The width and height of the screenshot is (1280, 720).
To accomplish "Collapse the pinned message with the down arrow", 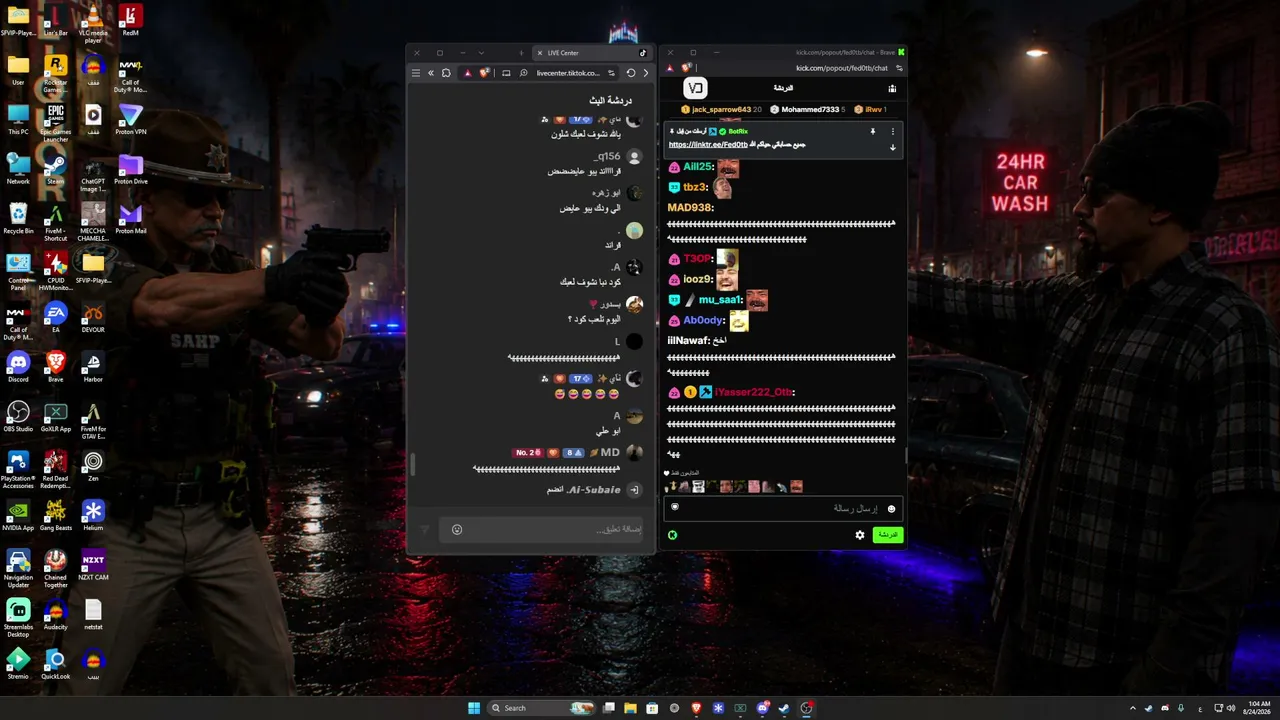I will point(893,147).
